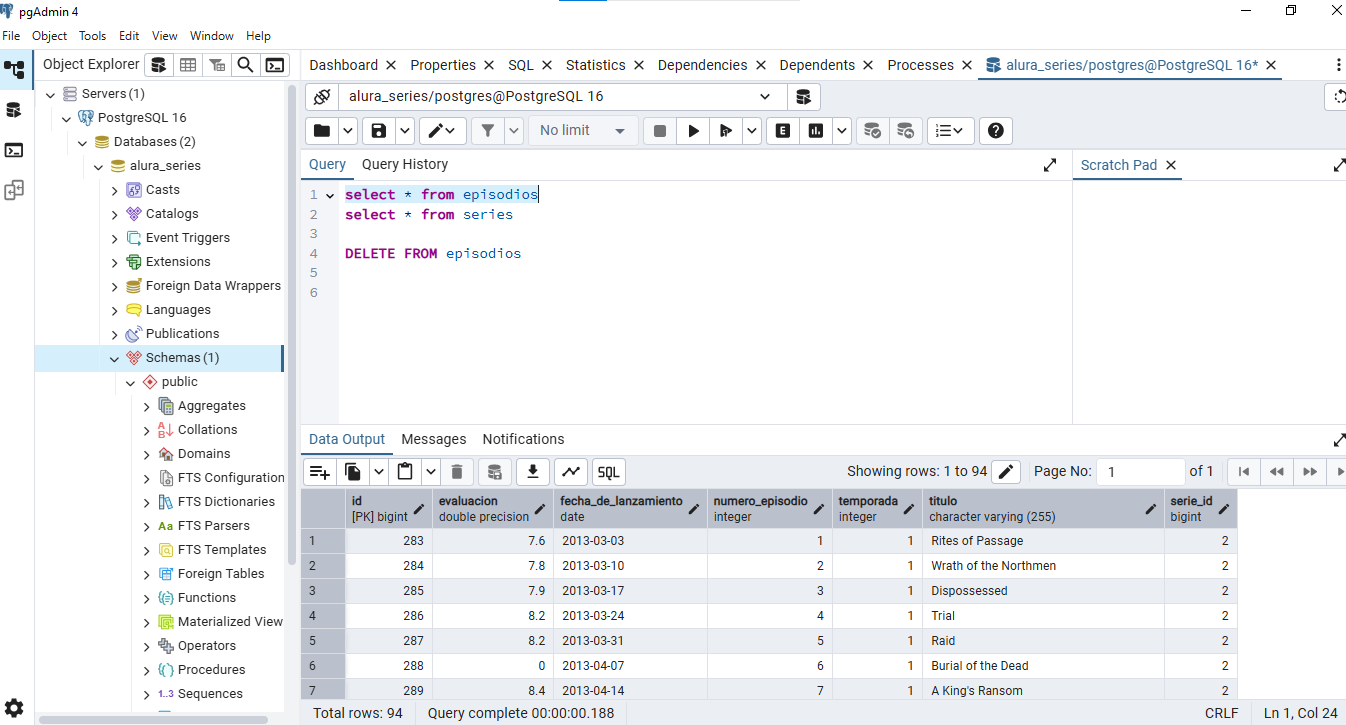Open the execute options dropdown arrow
The height and width of the screenshot is (725, 1346).
(752, 131)
